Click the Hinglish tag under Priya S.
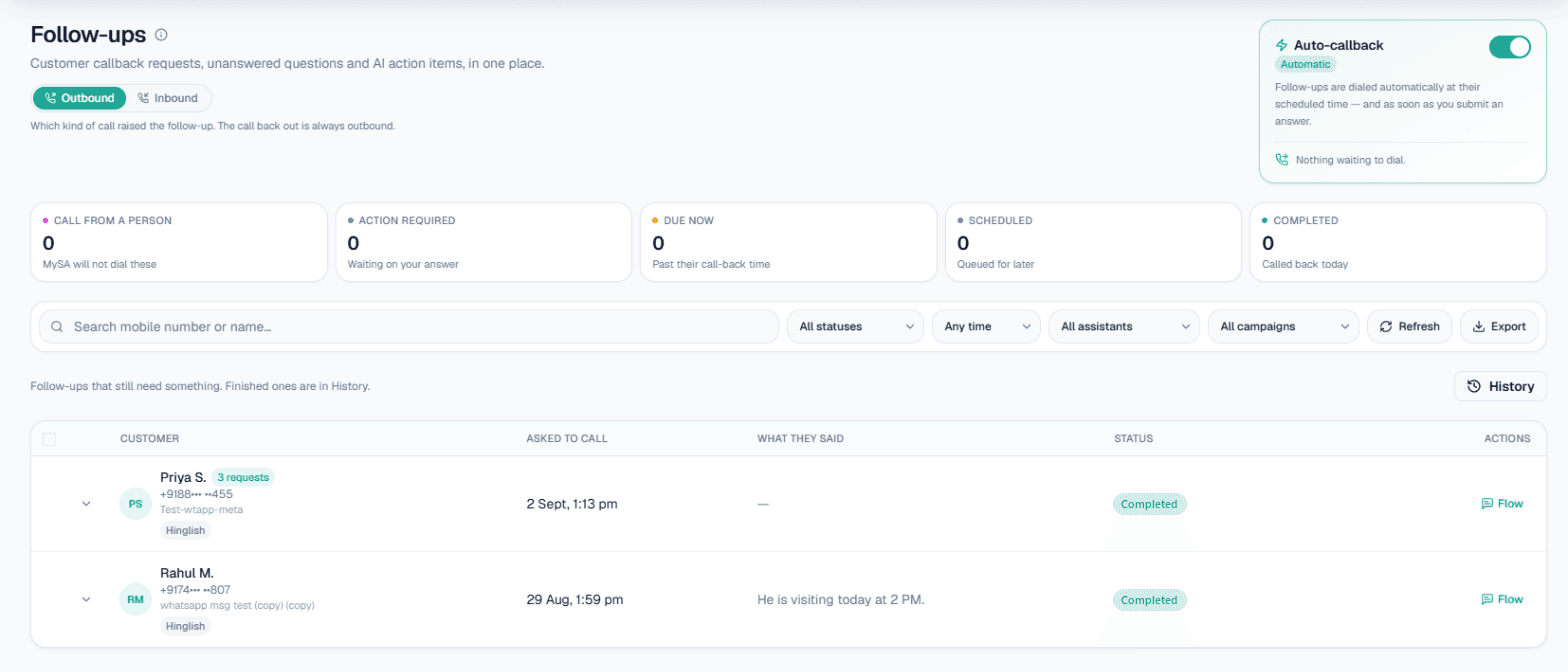1568x672 pixels. 185,530
